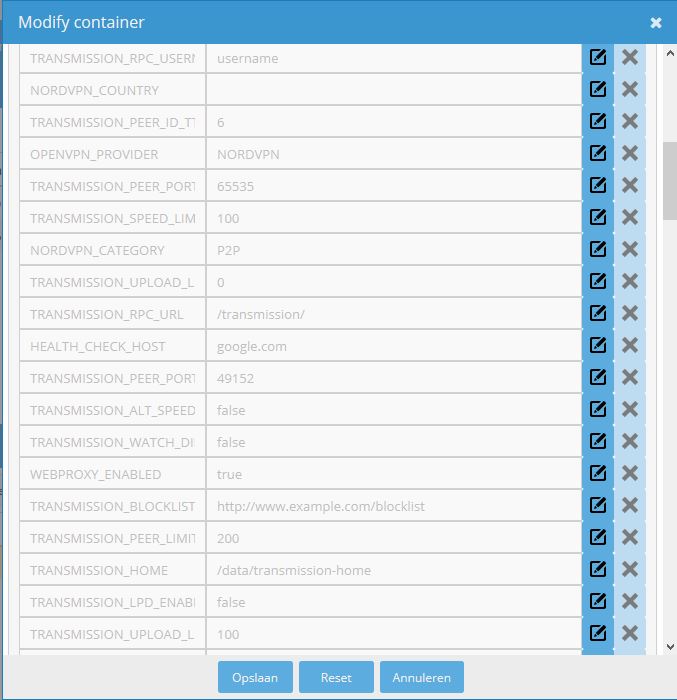Edit the OPENVPN_PROVIDER variable
This screenshot has height=700, width=677.
pos(598,154)
